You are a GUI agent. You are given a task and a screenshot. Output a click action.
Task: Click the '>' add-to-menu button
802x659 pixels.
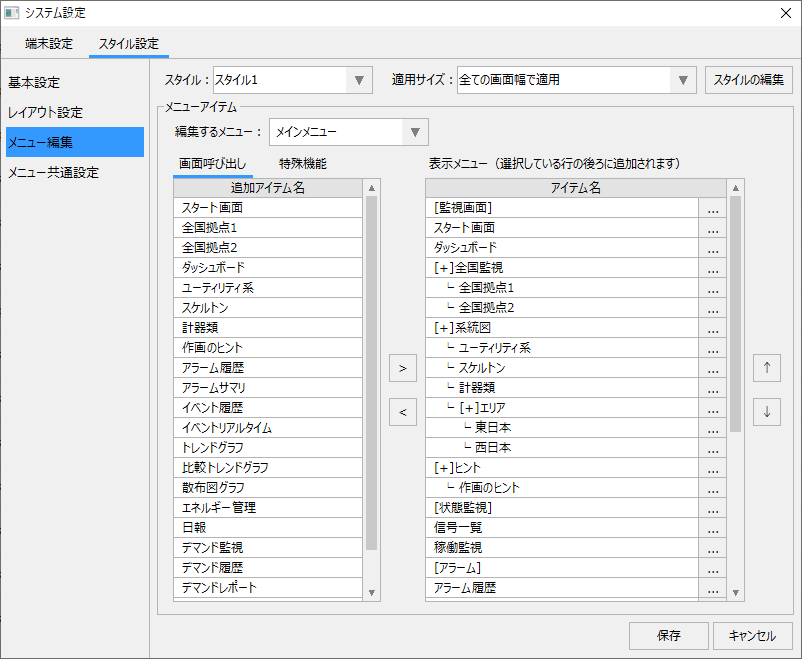(402, 368)
